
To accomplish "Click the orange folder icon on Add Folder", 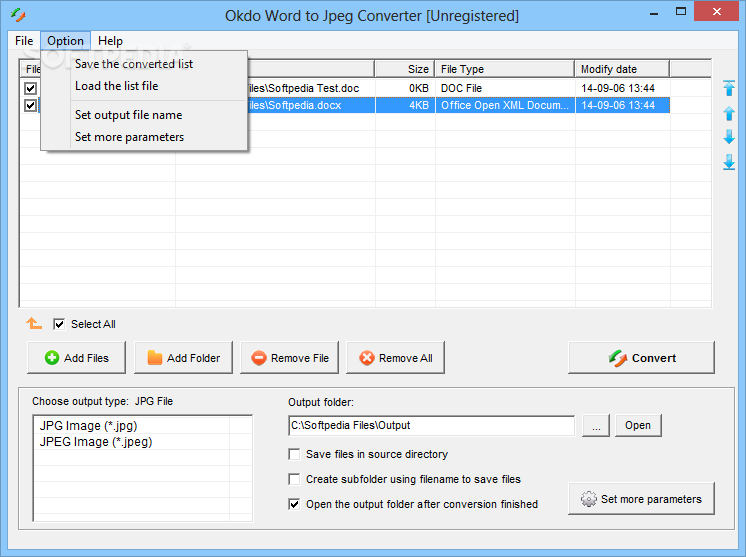I will click(x=155, y=358).
